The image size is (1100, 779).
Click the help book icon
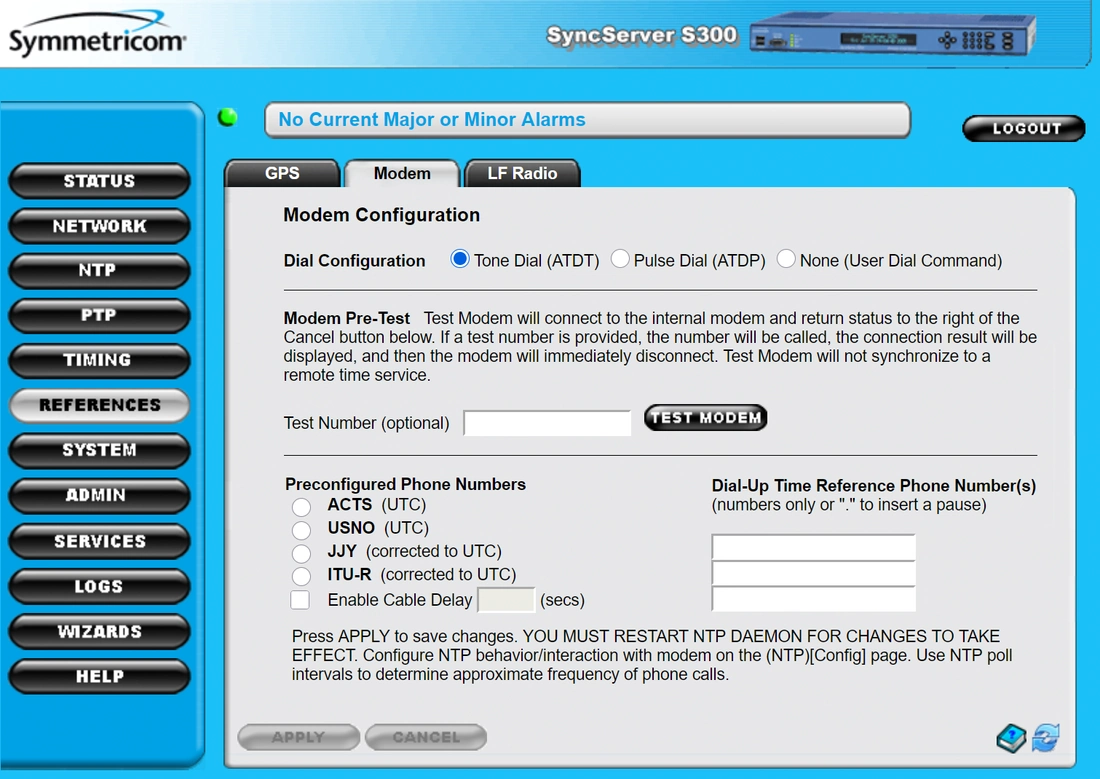[x=1011, y=738]
